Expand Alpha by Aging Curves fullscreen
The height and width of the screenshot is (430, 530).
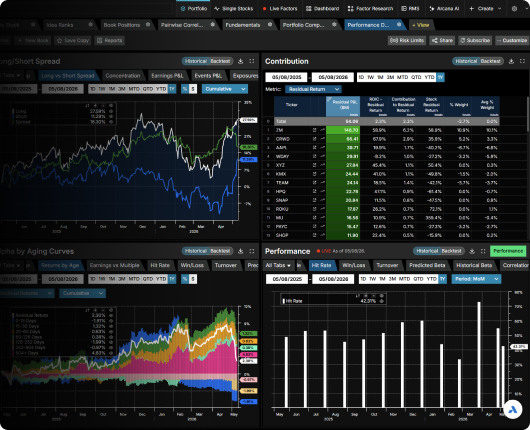tap(252, 251)
